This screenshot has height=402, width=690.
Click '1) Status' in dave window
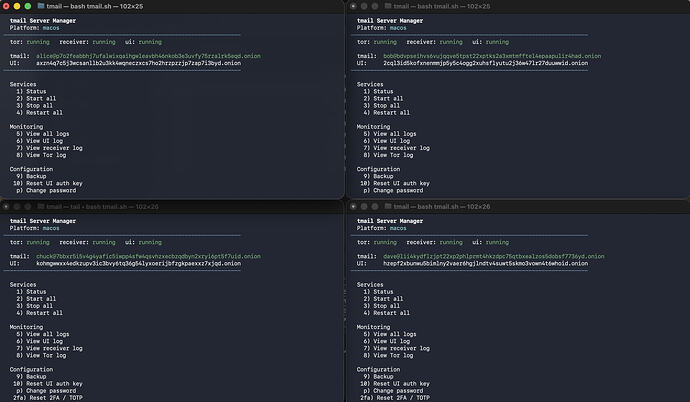pos(378,291)
